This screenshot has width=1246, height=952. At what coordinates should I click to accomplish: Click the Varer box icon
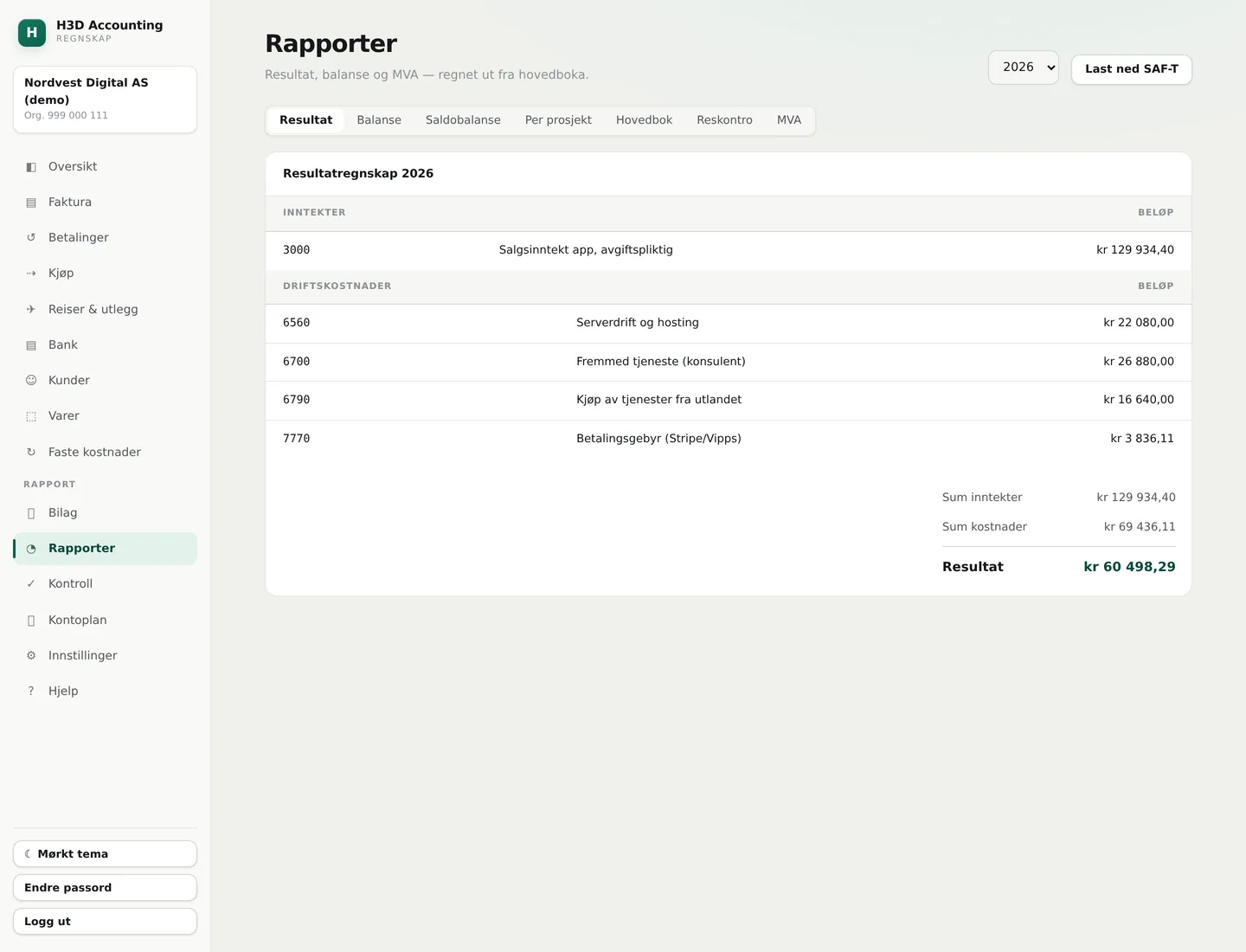click(31, 416)
